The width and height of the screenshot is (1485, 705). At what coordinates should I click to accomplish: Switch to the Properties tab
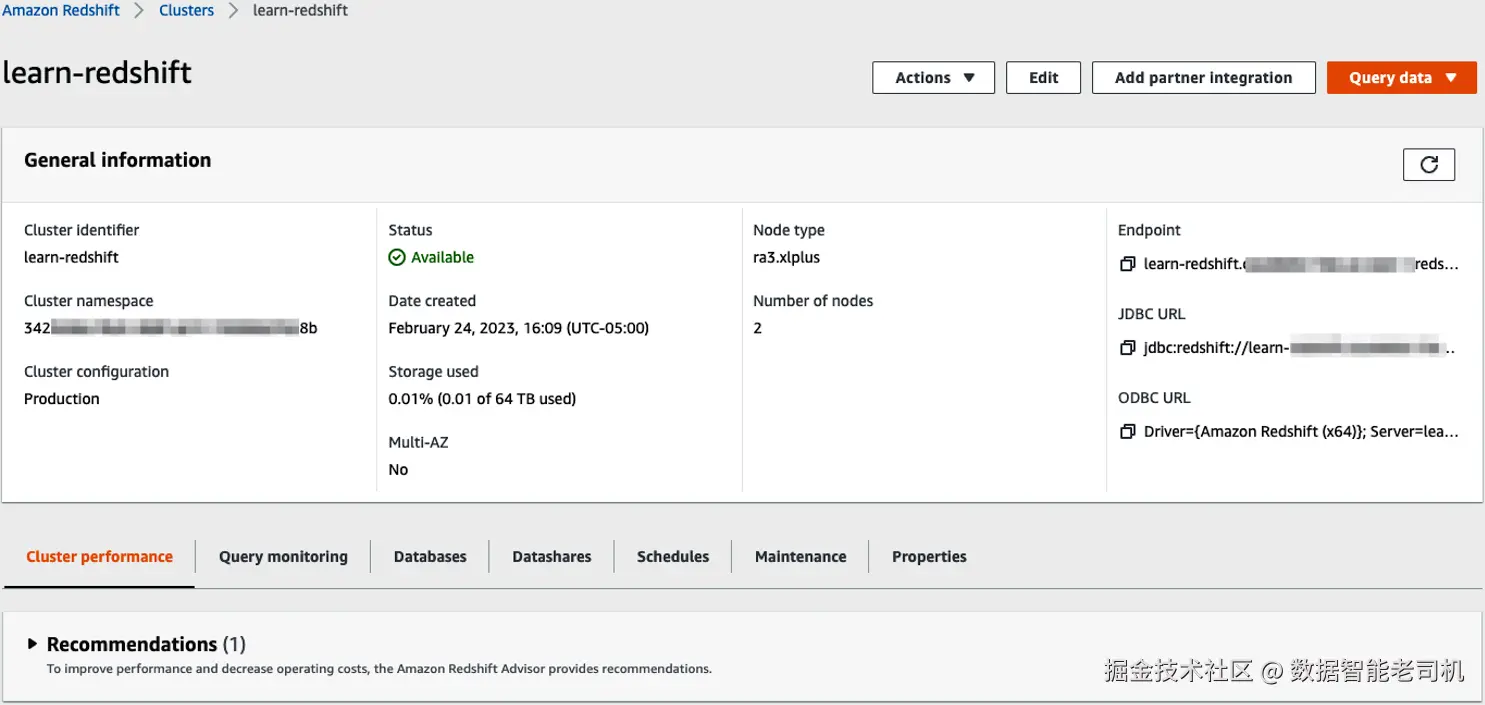929,557
